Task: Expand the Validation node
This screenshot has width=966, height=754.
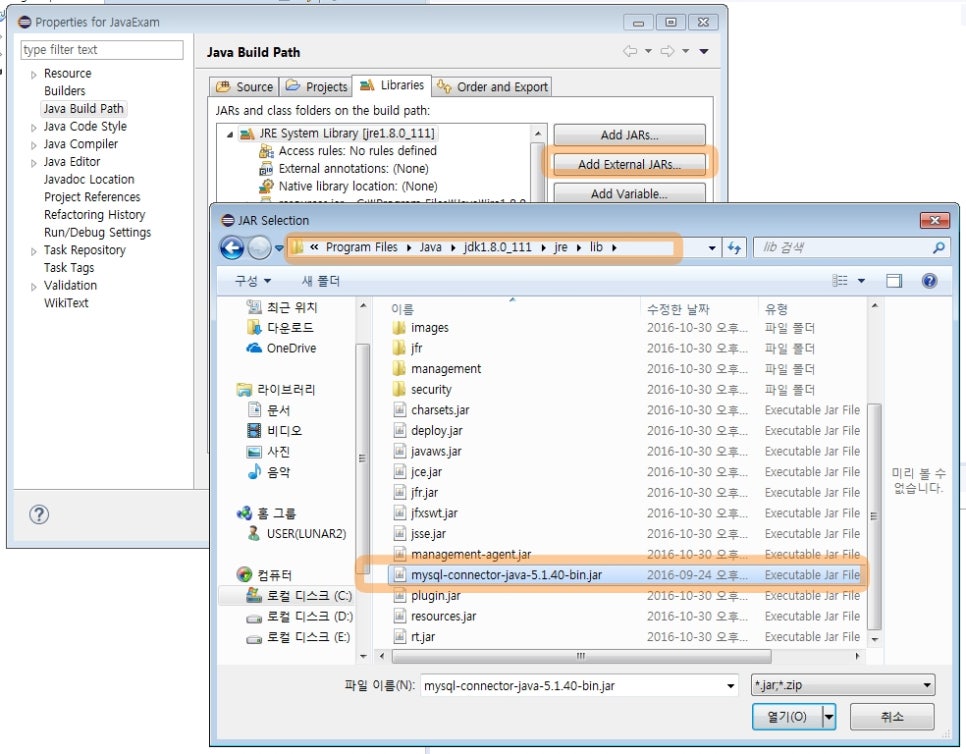Action: 34,286
